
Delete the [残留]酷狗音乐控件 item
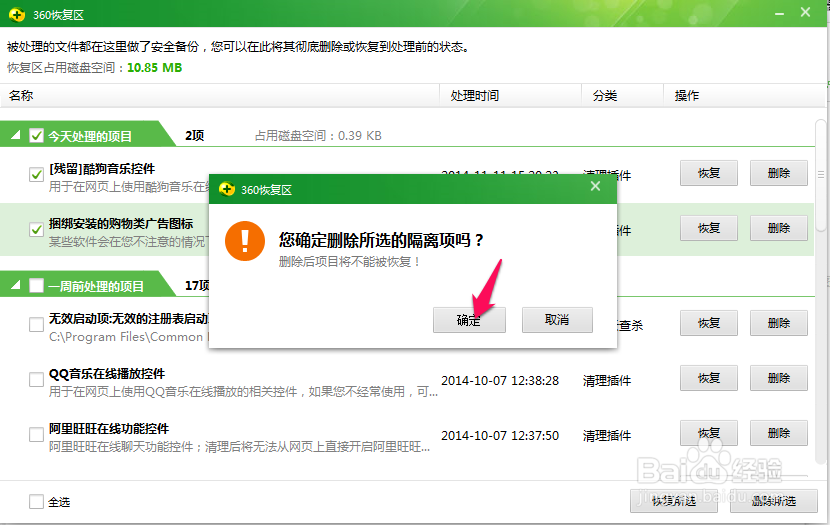pyautogui.click(x=779, y=173)
